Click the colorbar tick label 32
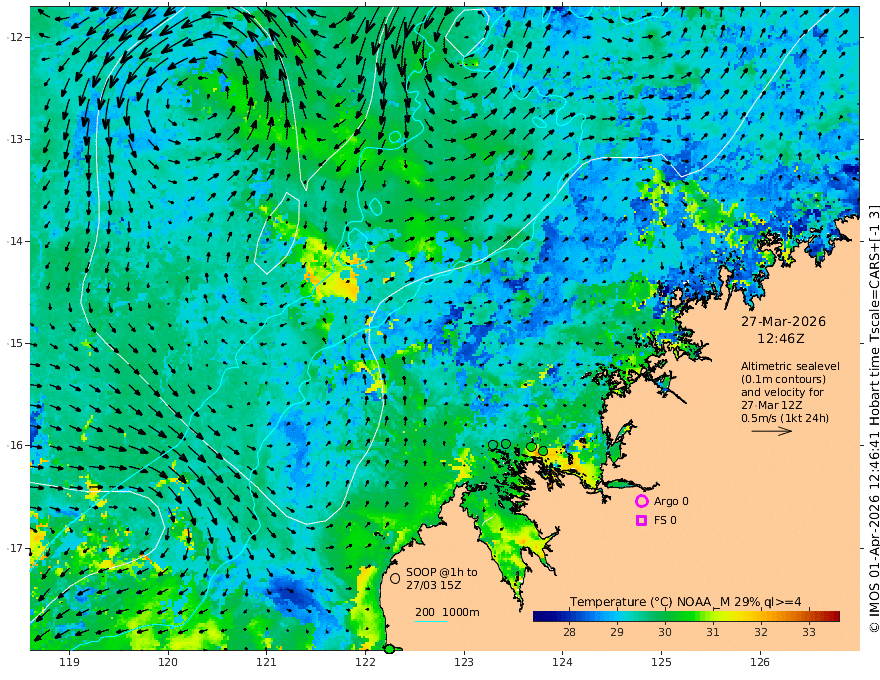This screenshot has height=680, width=880. tap(760, 632)
